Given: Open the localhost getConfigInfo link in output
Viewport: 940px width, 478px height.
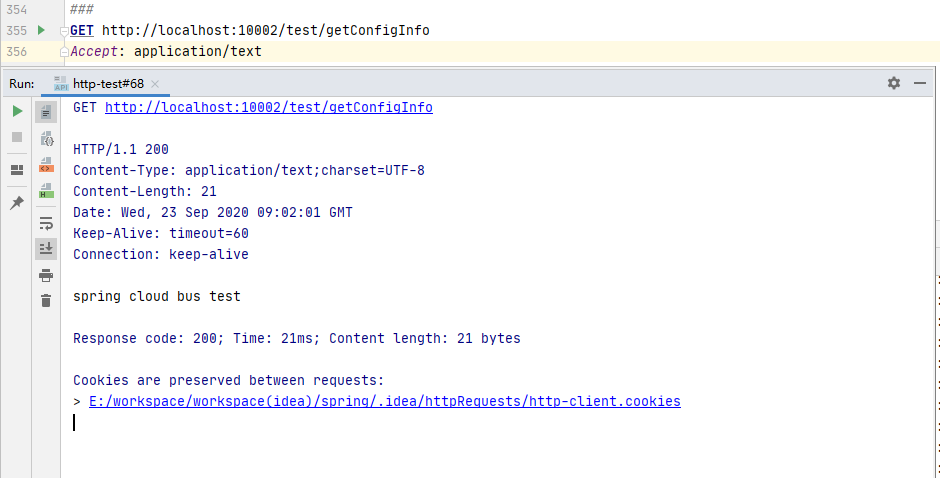Looking at the screenshot, I should [268, 107].
